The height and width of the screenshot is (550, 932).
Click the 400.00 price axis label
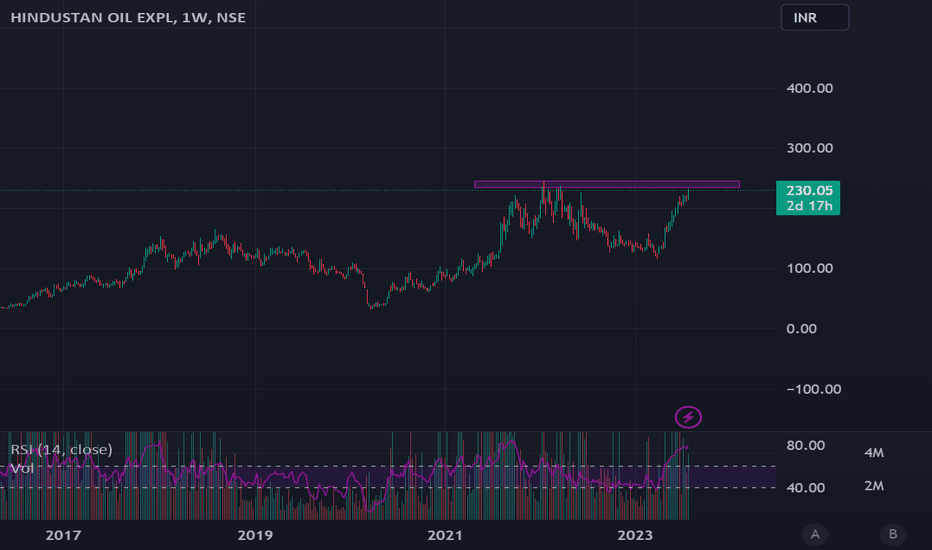coord(809,88)
